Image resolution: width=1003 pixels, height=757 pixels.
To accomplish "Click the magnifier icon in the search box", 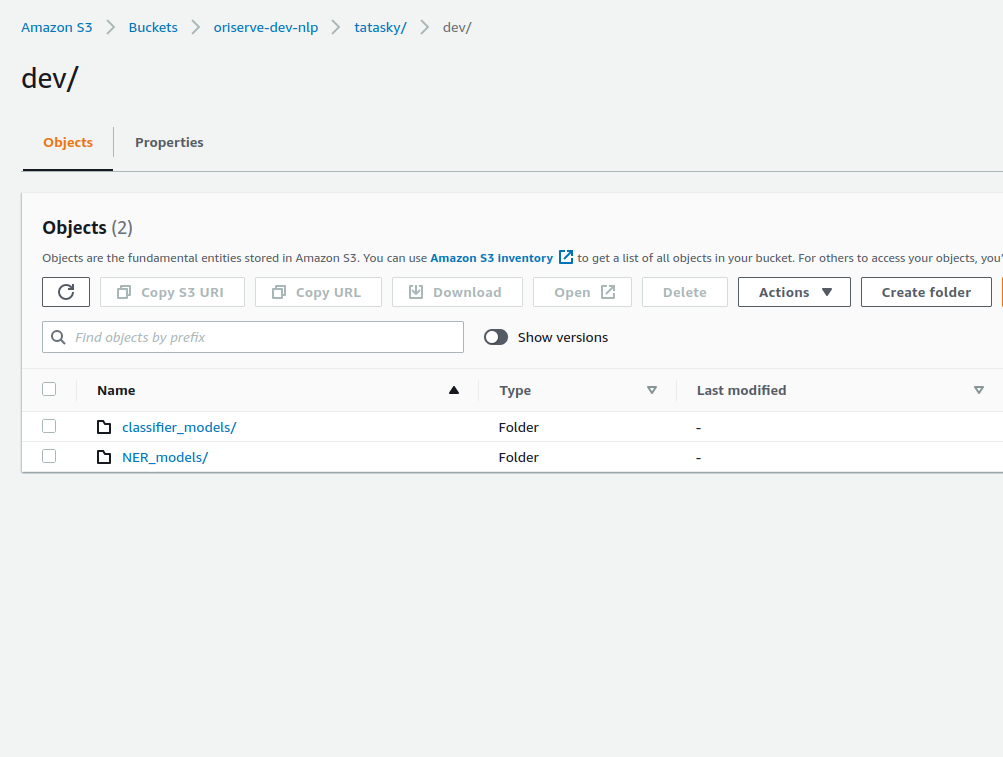I will pyautogui.click(x=59, y=337).
